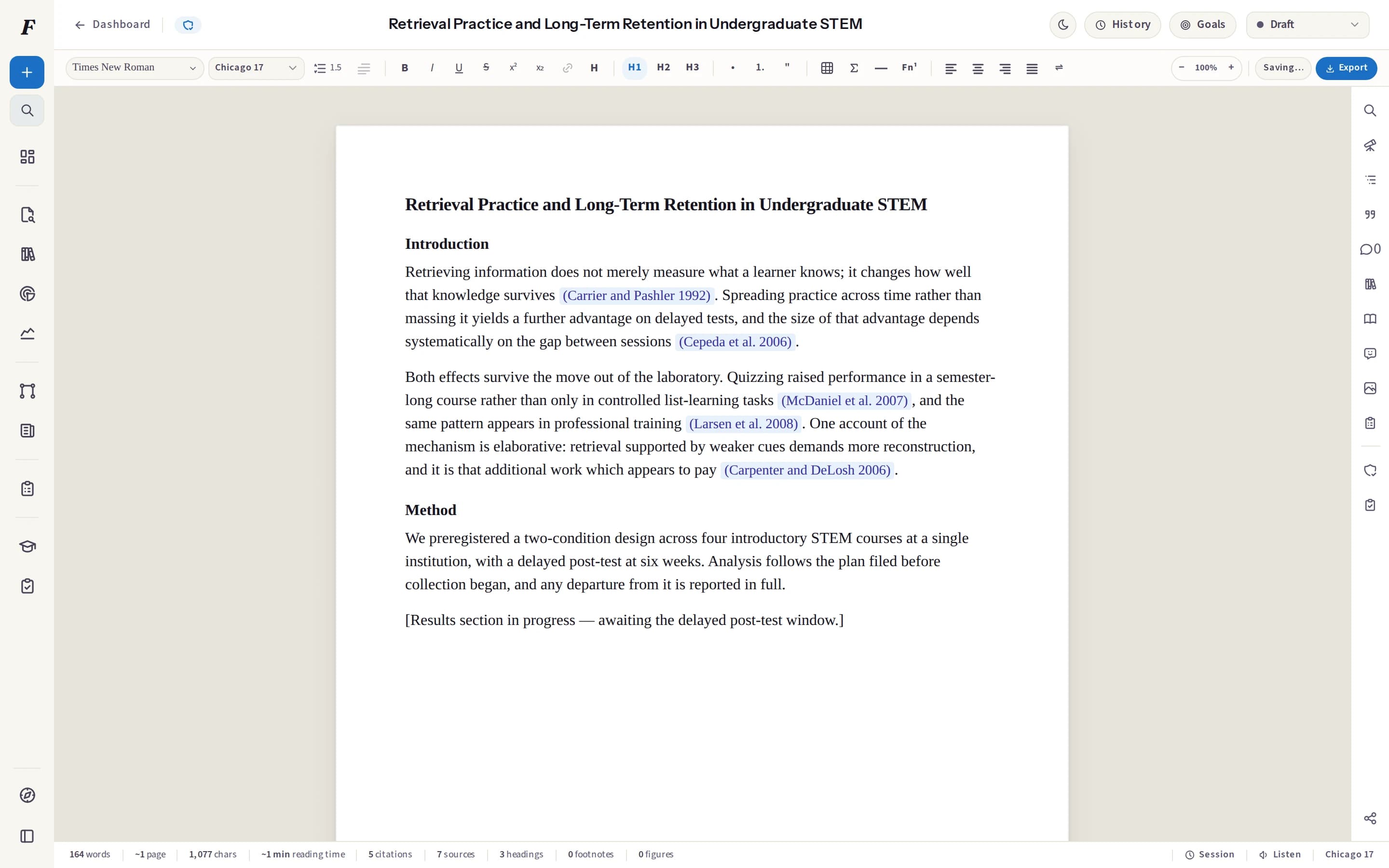Apply H3 heading style

[x=693, y=68]
